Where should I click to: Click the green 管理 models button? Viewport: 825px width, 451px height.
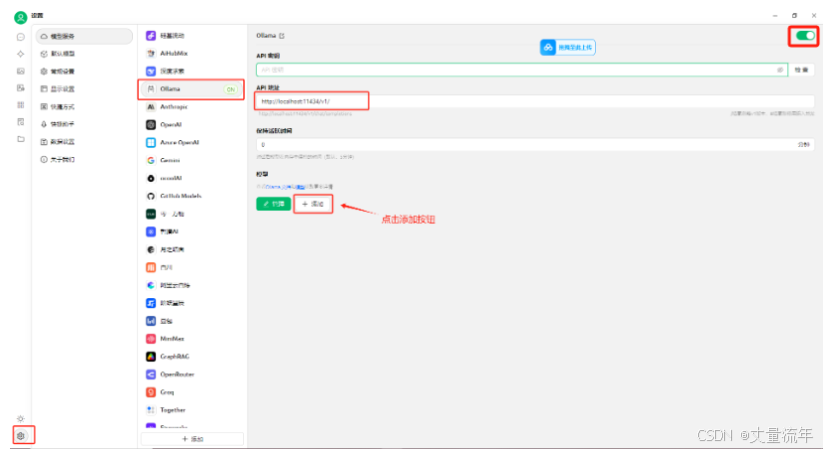click(274, 204)
